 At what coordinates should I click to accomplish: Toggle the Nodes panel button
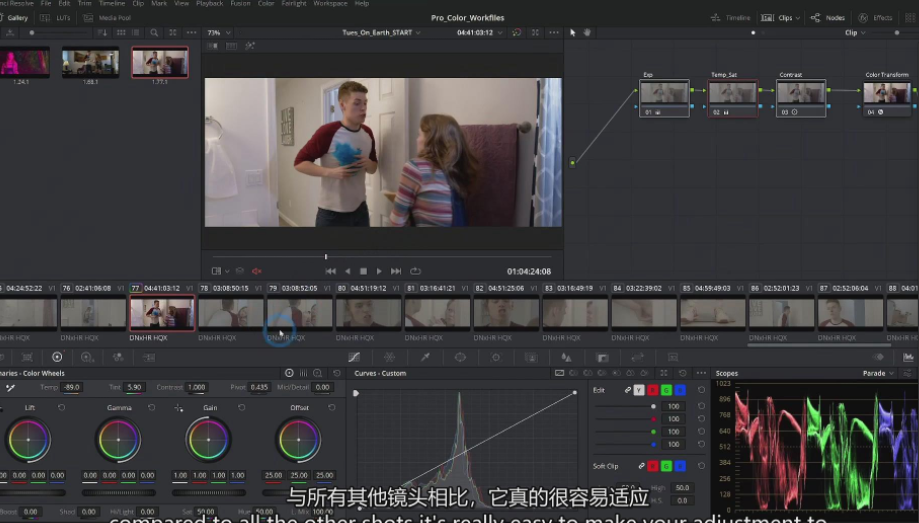[828, 18]
